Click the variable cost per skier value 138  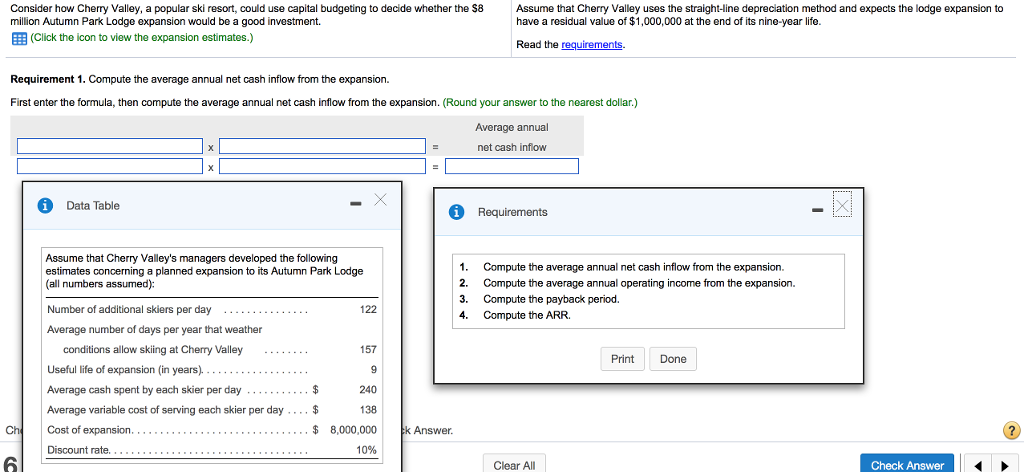[368, 410]
